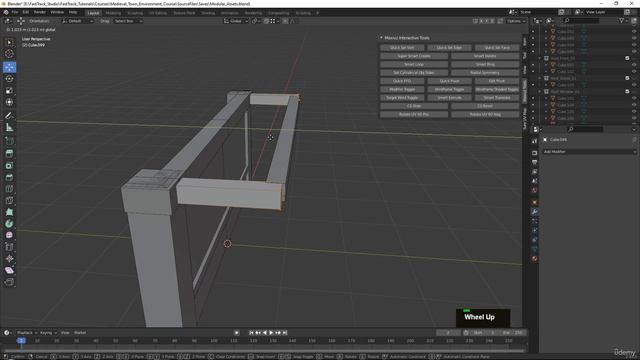Image resolution: width=640 pixels, height=360 pixels.
Task: Open the Global transform orientation dropdown
Action: coord(236,21)
